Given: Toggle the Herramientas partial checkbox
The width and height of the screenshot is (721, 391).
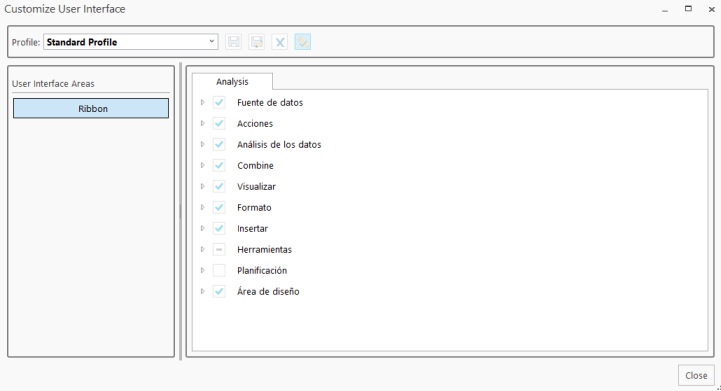Looking at the screenshot, I should [219, 250].
